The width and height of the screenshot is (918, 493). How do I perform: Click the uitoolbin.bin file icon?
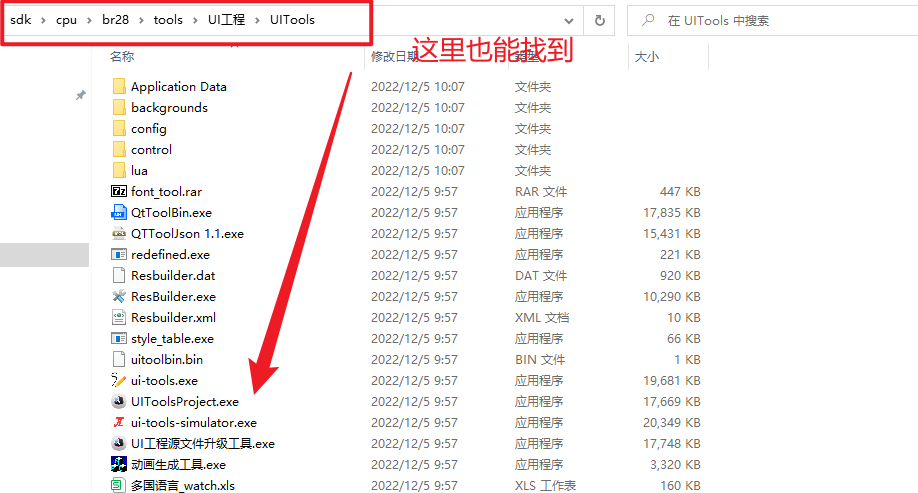coord(119,360)
